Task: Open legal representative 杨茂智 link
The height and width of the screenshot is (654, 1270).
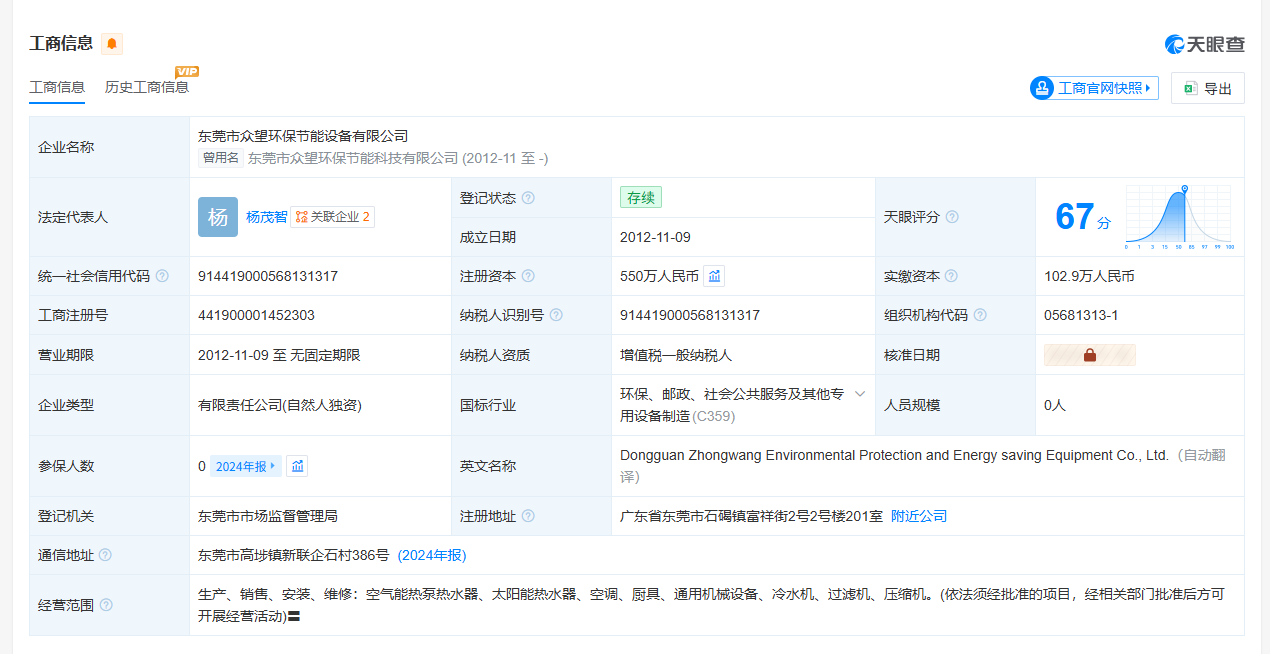Action: [266, 217]
